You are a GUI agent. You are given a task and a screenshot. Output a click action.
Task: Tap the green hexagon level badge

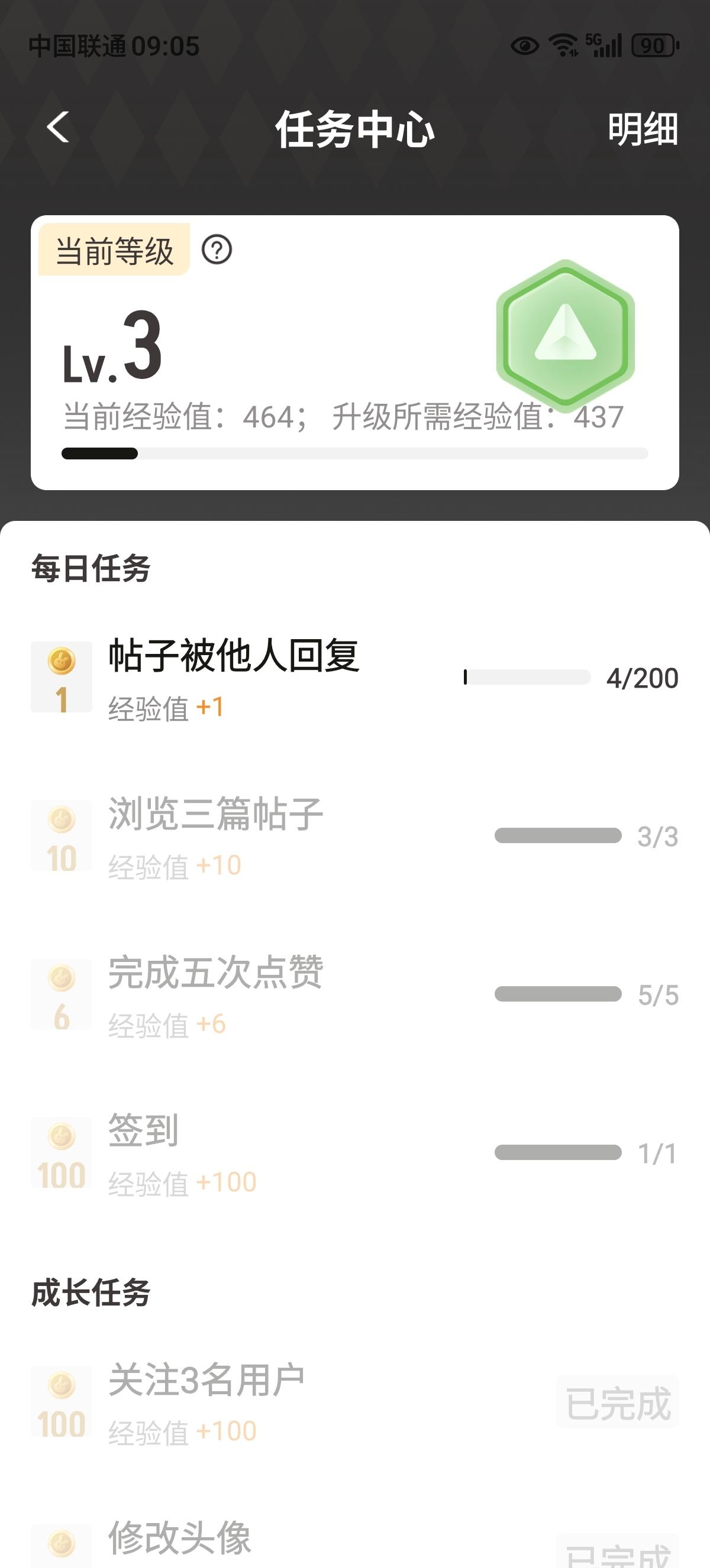pyautogui.click(x=565, y=332)
